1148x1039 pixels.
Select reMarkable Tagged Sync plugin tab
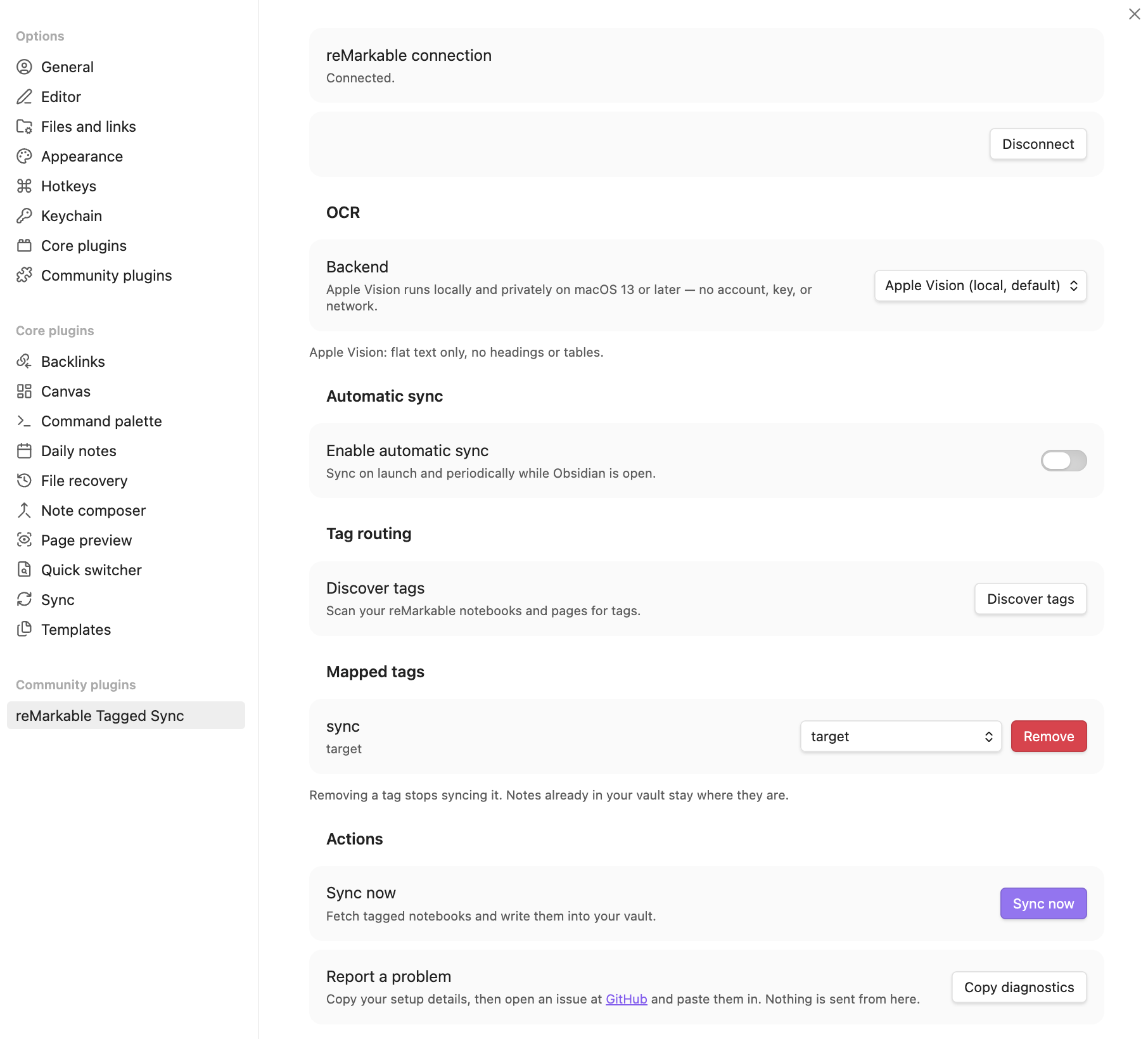click(x=126, y=716)
